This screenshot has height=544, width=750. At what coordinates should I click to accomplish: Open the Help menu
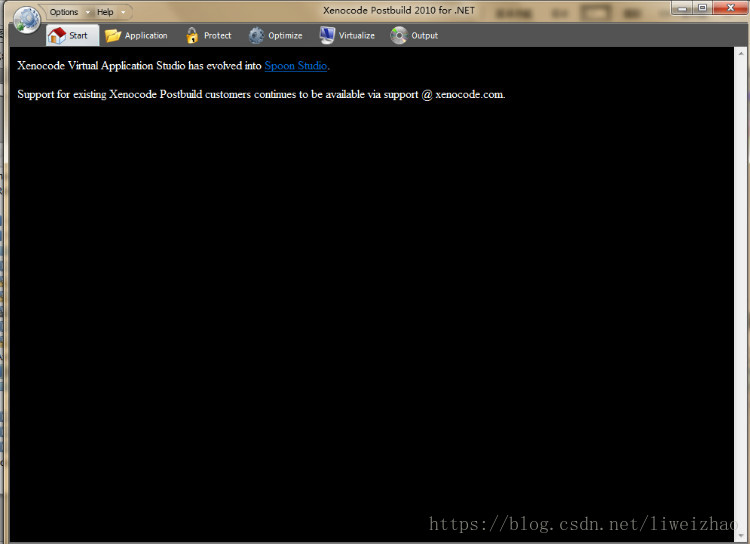pos(105,12)
